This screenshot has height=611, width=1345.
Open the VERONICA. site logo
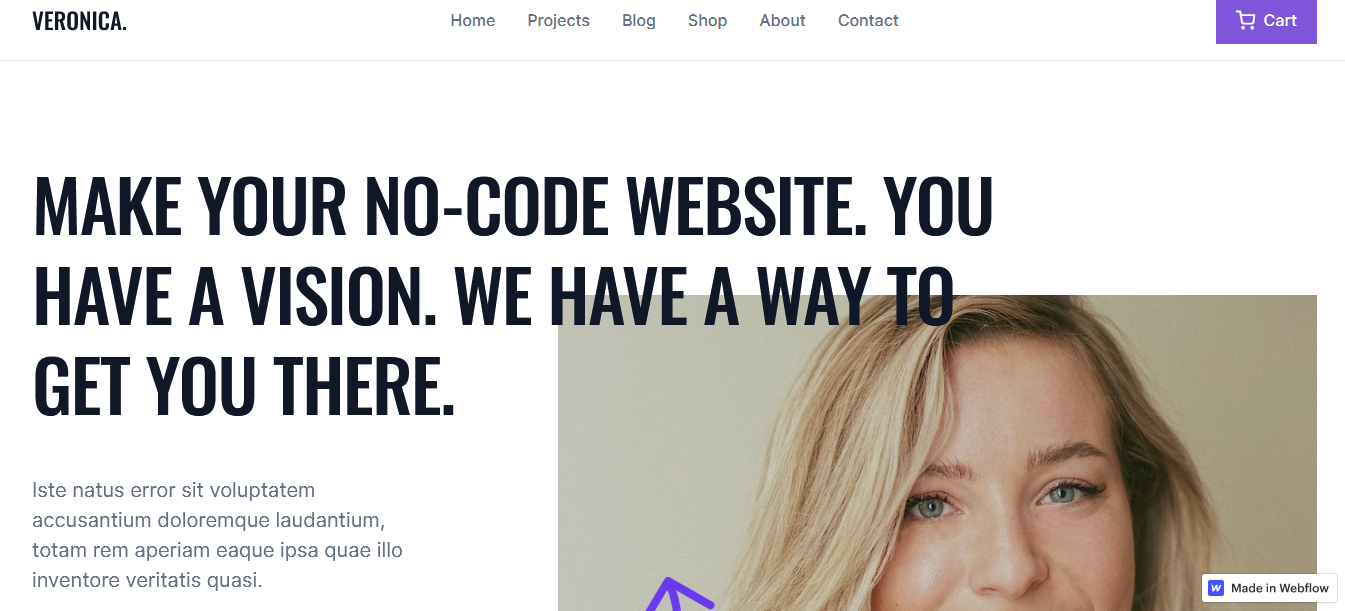(80, 21)
